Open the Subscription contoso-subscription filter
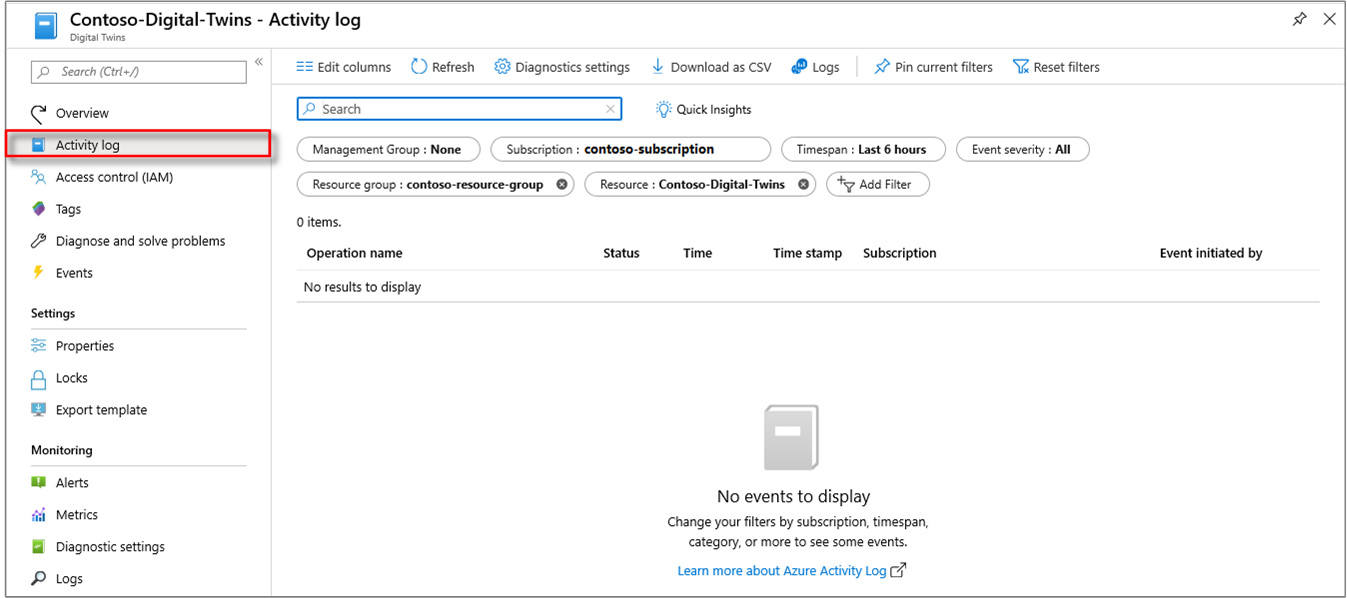Screen dimensions: 1347x598 tap(630, 149)
